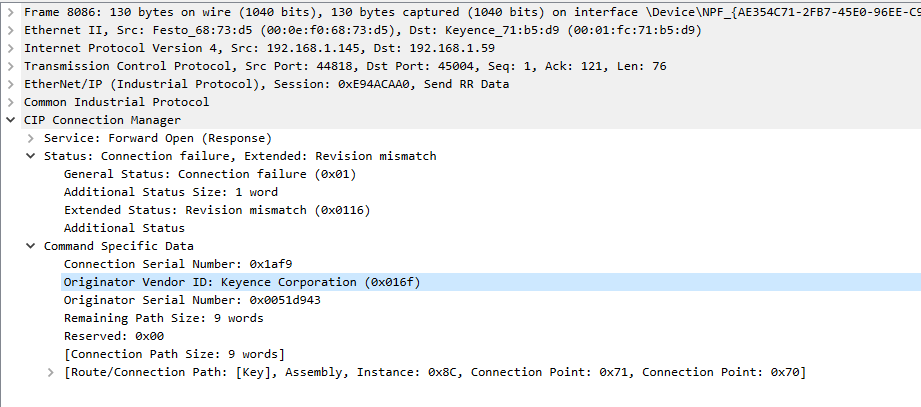
Task: Select Extended Status: Revision mismatch line
Action: point(217,210)
